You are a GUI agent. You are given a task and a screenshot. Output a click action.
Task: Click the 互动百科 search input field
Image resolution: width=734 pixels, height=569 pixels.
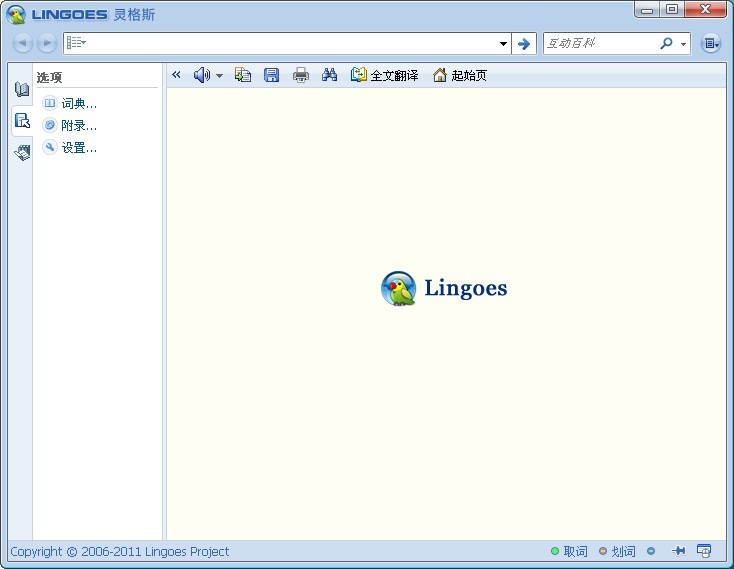pos(600,44)
